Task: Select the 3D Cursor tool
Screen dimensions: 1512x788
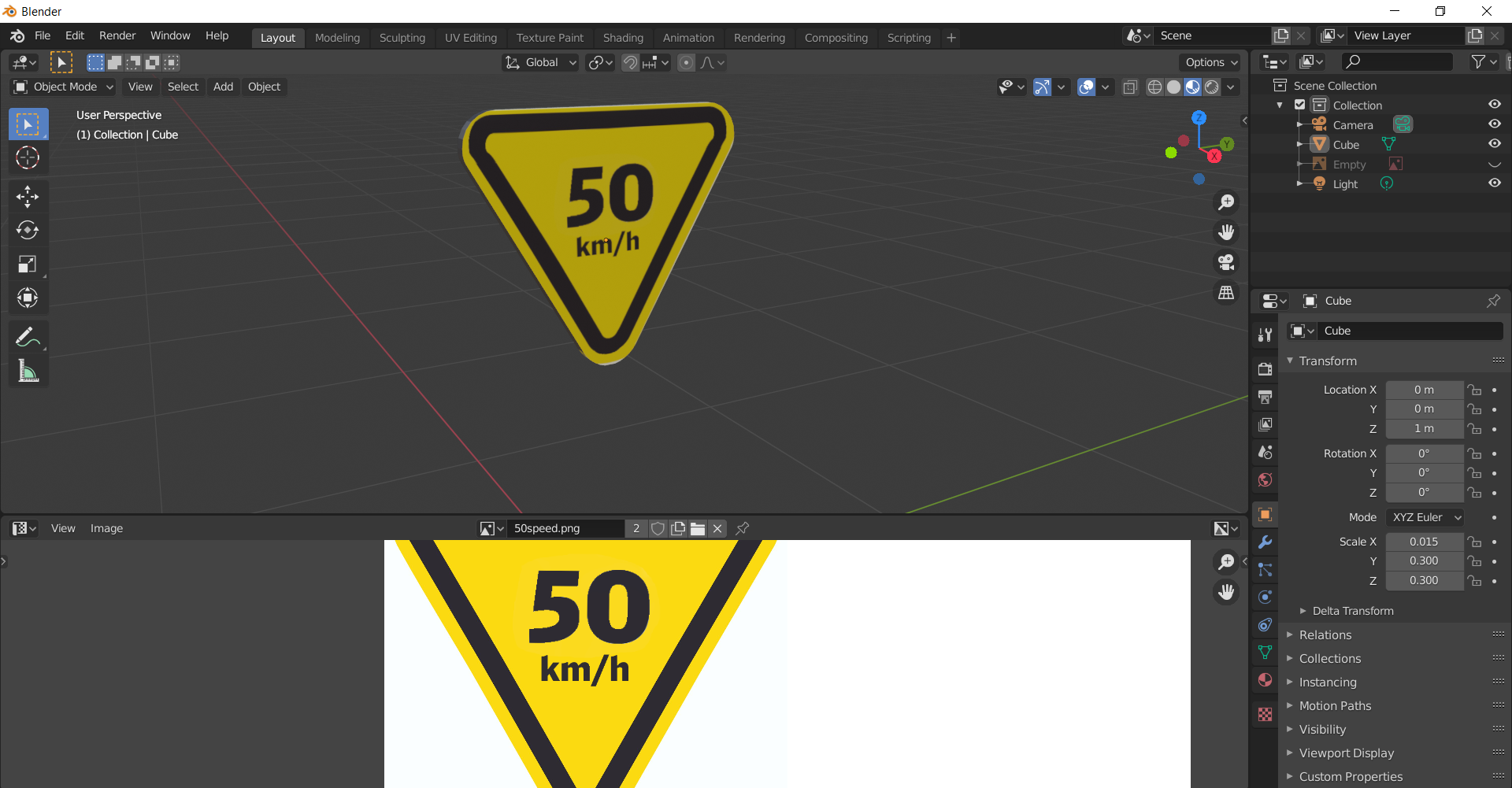Action: [x=28, y=158]
